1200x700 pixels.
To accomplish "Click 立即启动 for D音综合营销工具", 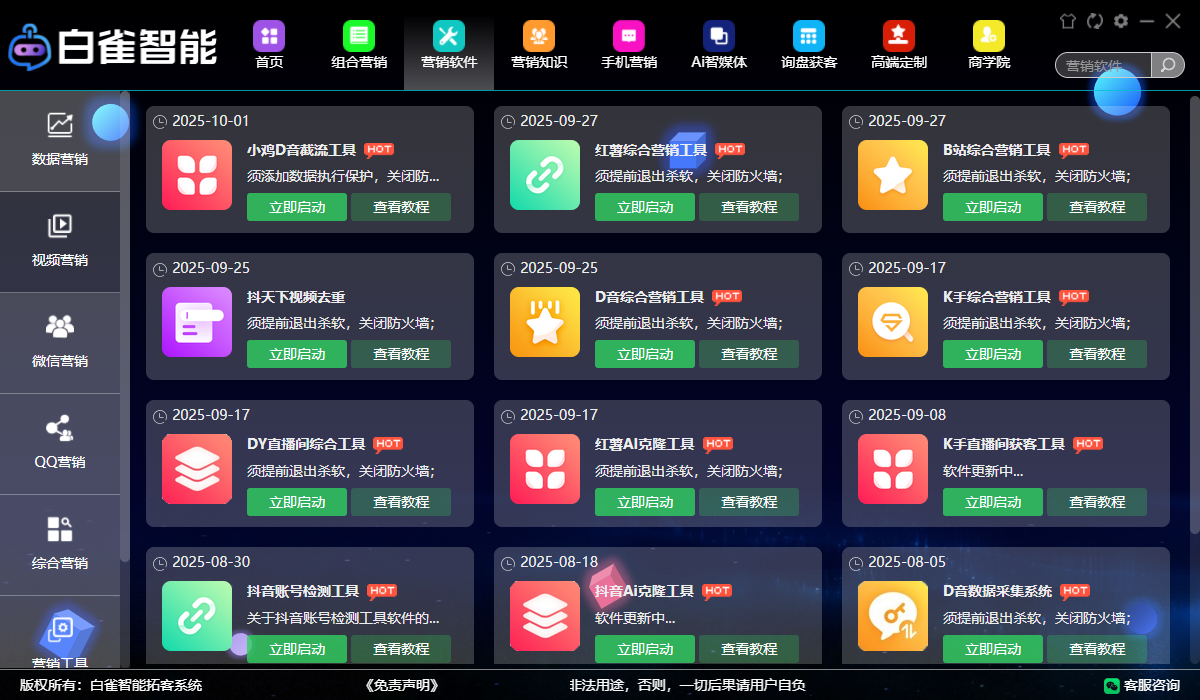I will [x=645, y=354].
